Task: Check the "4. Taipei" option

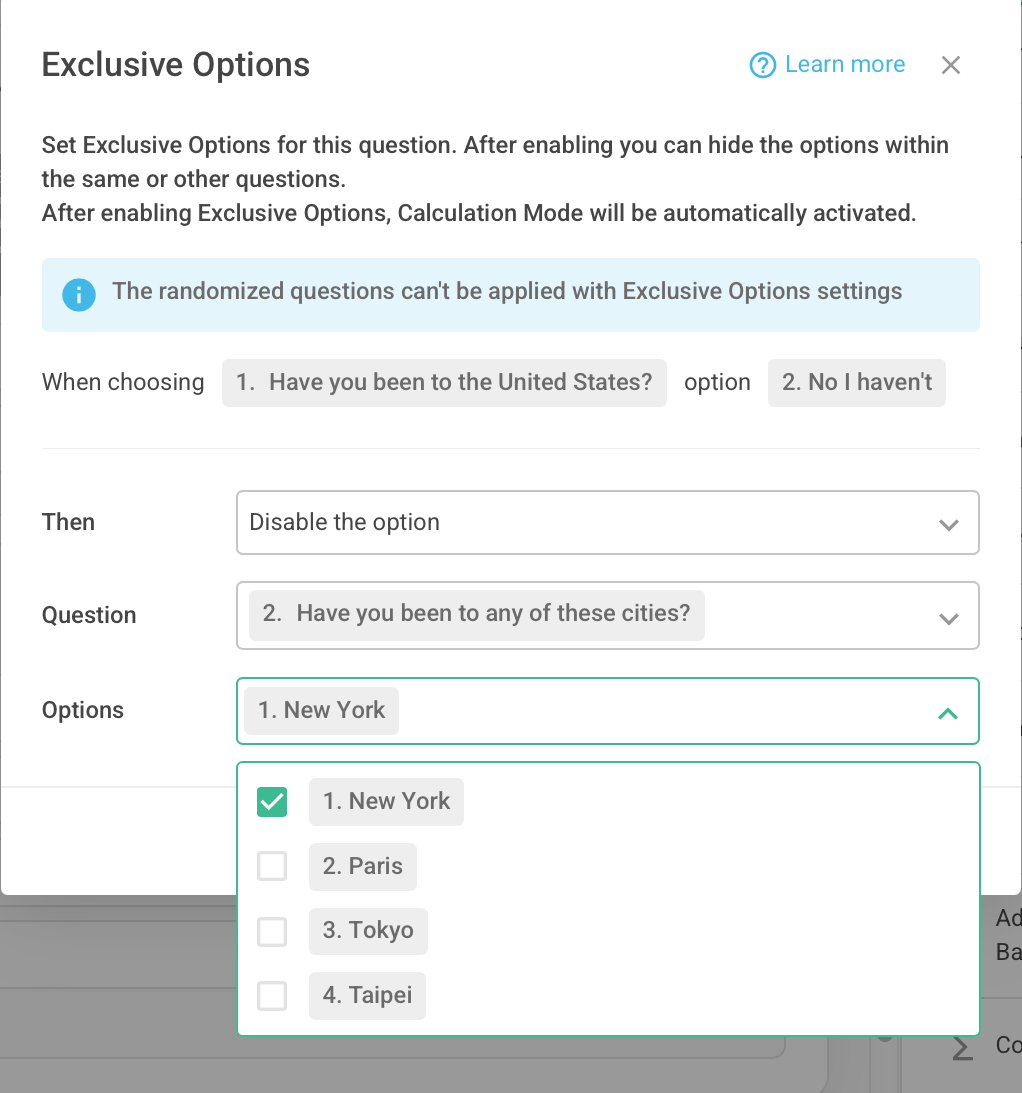Action: [271, 995]
